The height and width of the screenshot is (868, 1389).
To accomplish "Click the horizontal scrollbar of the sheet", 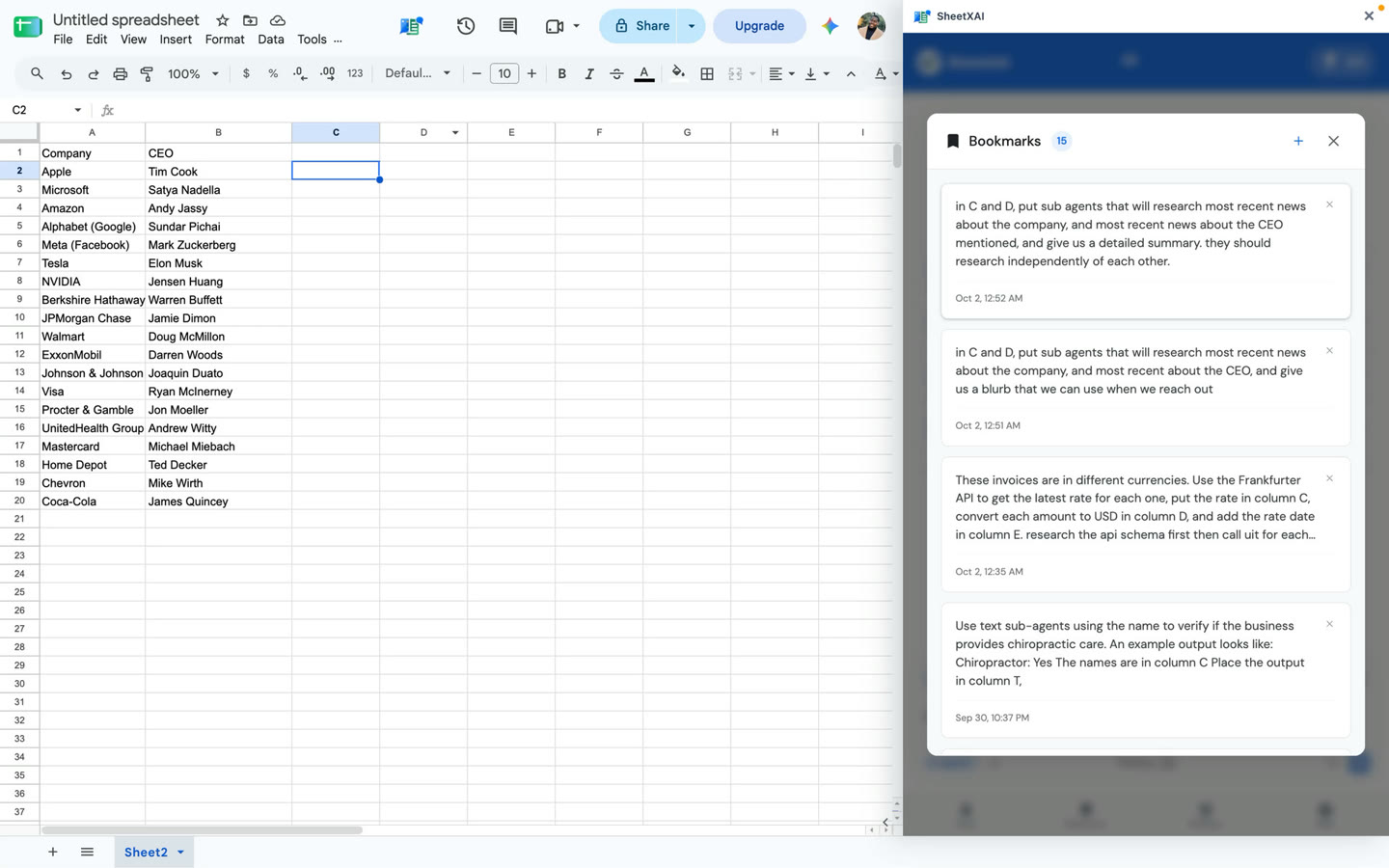I will pyautogui.click(x=202, y=829).
